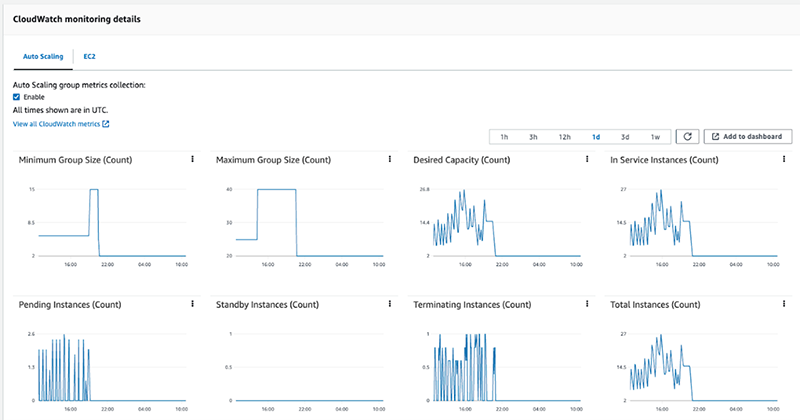Click the Minimum Group Size (Count) title
Viewport: 800px width, 420px height.
point(76,160)
